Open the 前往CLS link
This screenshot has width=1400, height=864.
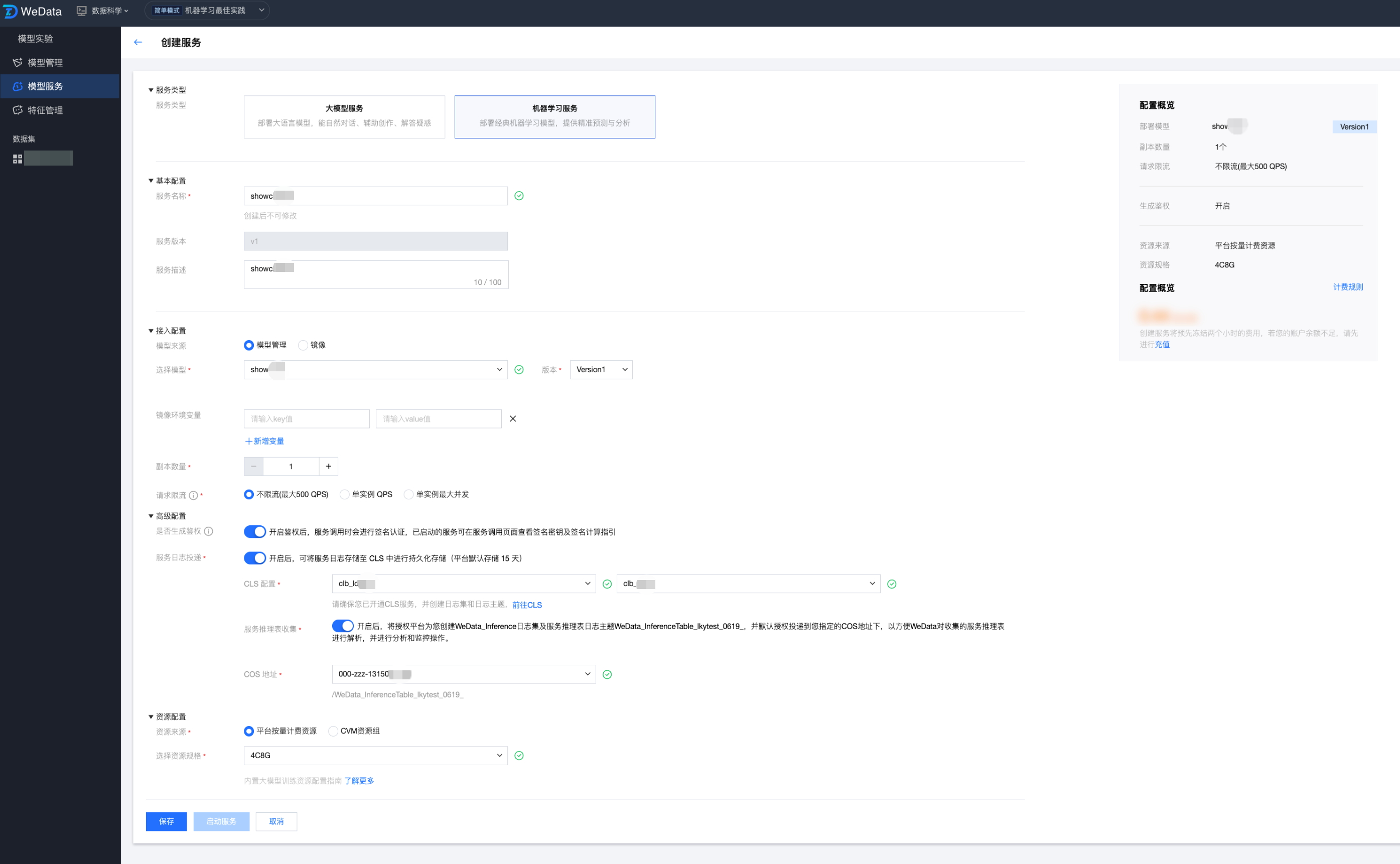[x=527, y=605]
